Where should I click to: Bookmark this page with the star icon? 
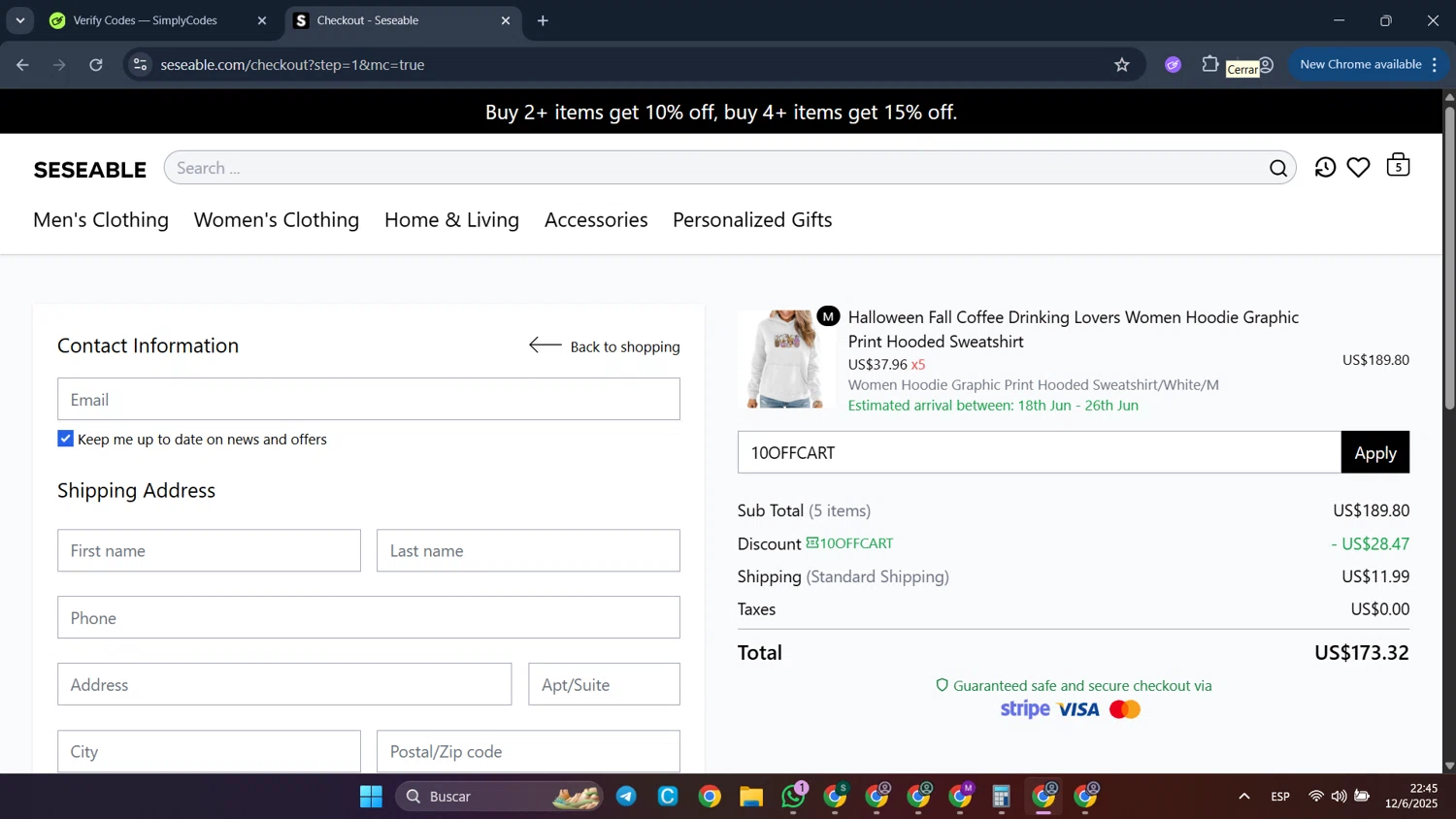click(x=1122, y=65)
